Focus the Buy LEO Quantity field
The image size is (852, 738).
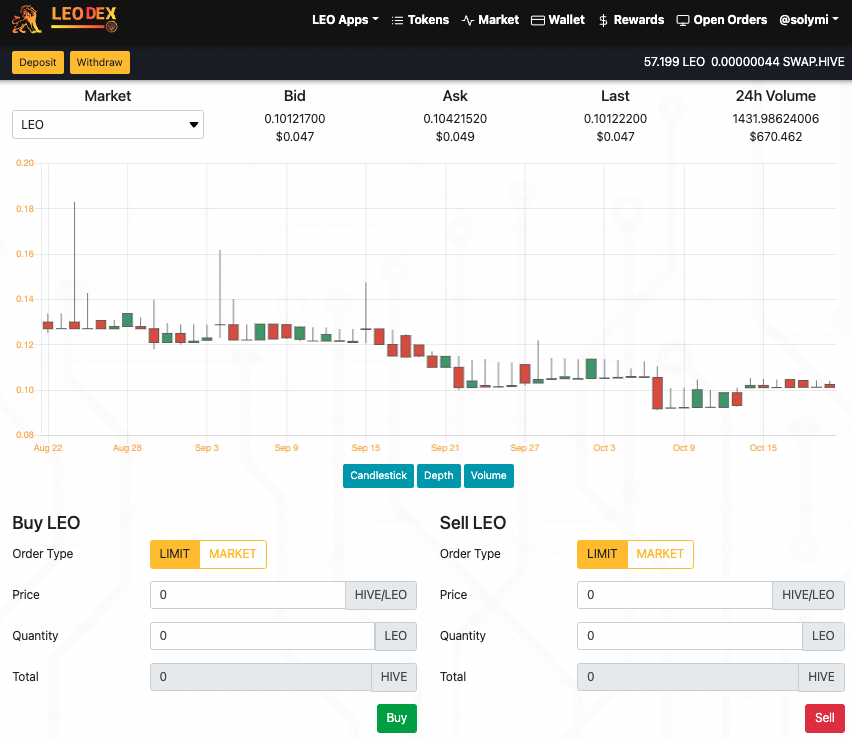262,636
